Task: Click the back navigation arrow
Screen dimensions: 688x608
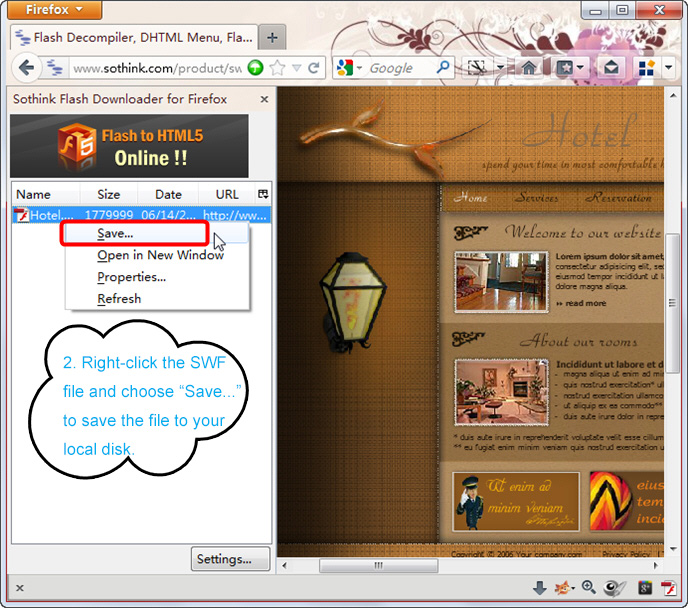Action: click(27, 68)
